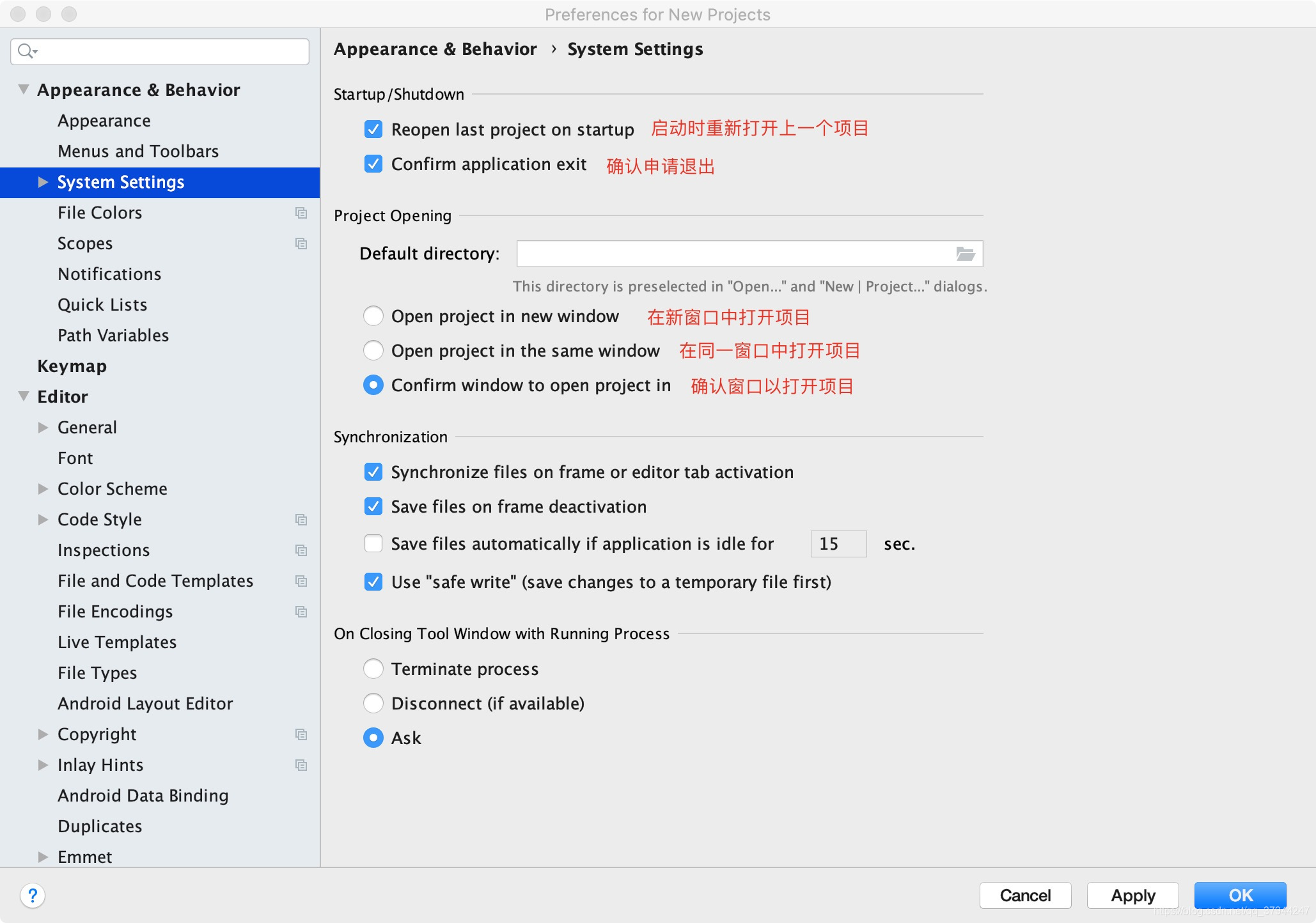The width and height of the screenshot is (1316, 923).
Task: Select the Inspections tree row
Action: click(x=160, y=550)
